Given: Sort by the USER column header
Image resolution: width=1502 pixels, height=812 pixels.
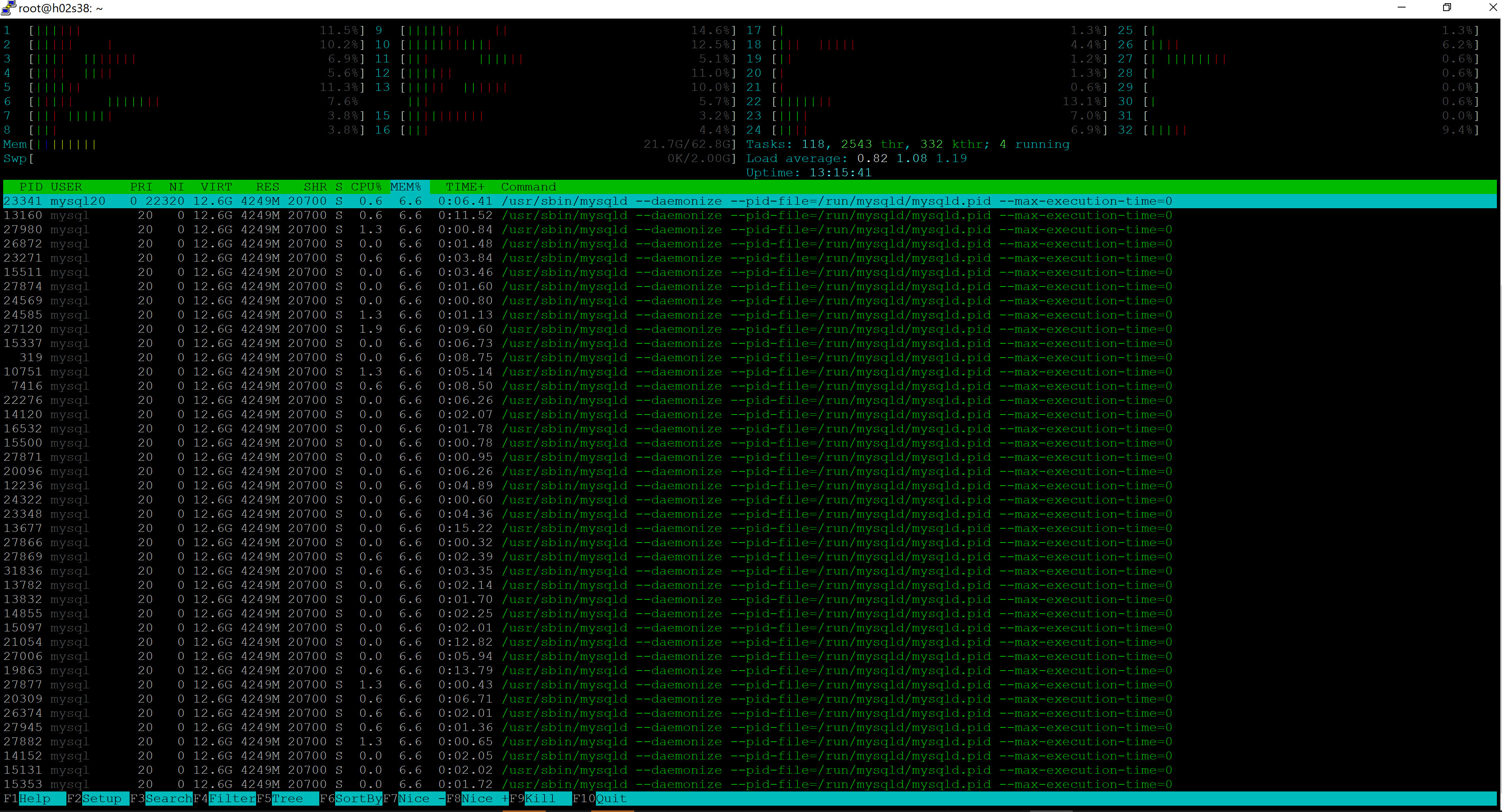Looking at the screenshot, I should tap(66, 187).
